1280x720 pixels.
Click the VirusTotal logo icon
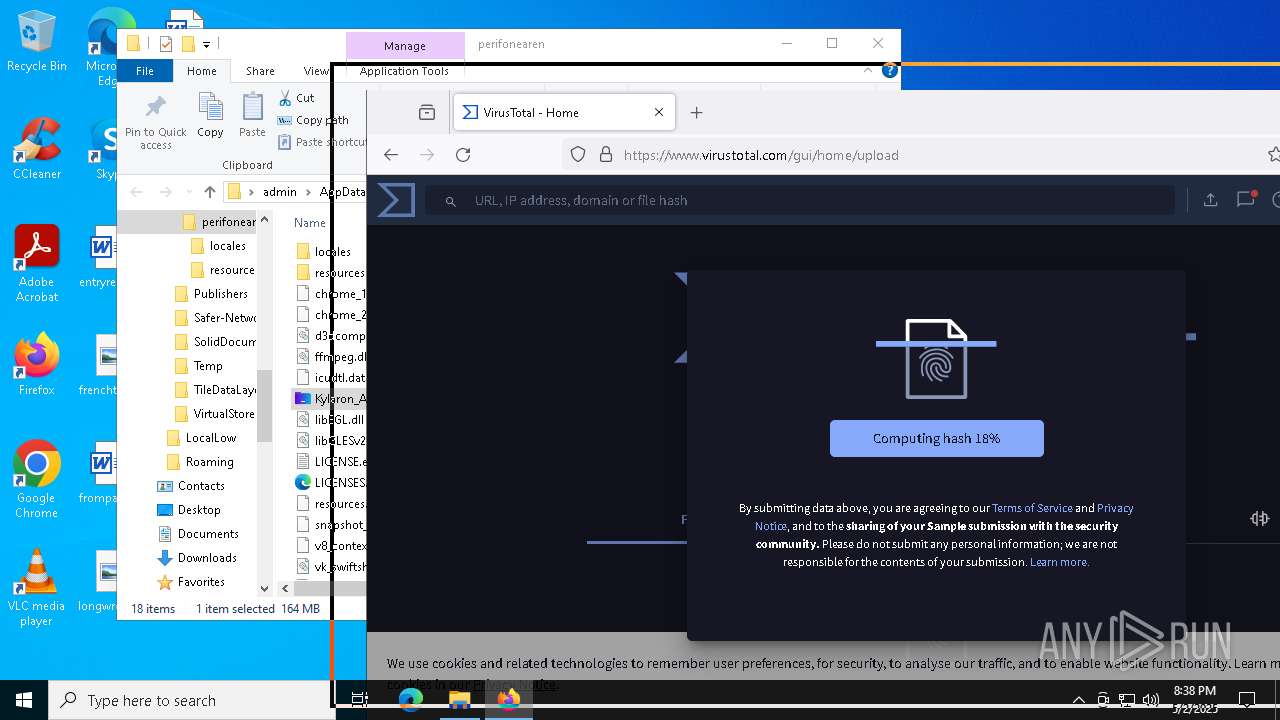click(396, 200)
